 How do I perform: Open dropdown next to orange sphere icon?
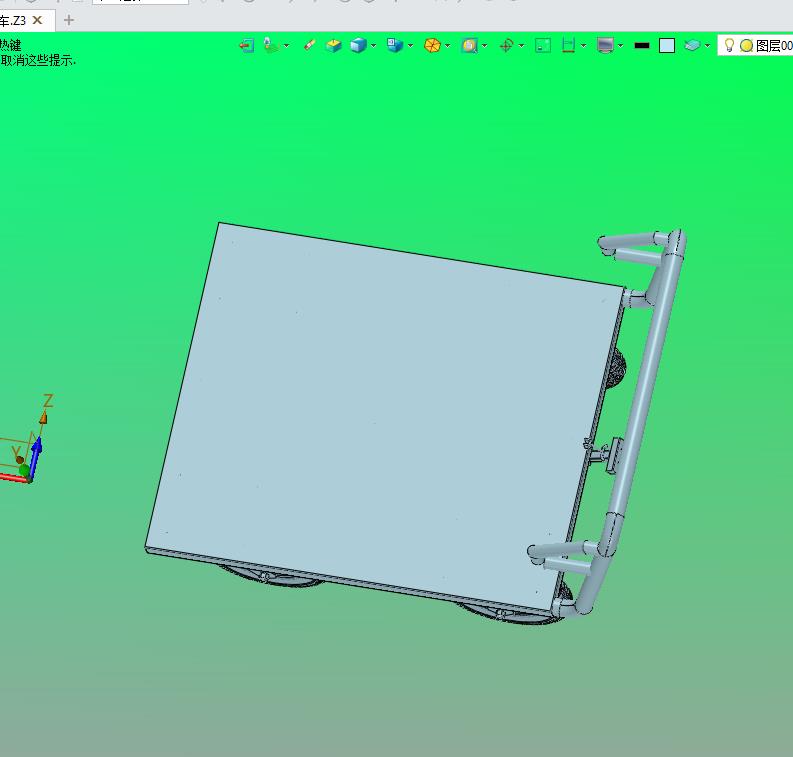click(x=448, y=46)
